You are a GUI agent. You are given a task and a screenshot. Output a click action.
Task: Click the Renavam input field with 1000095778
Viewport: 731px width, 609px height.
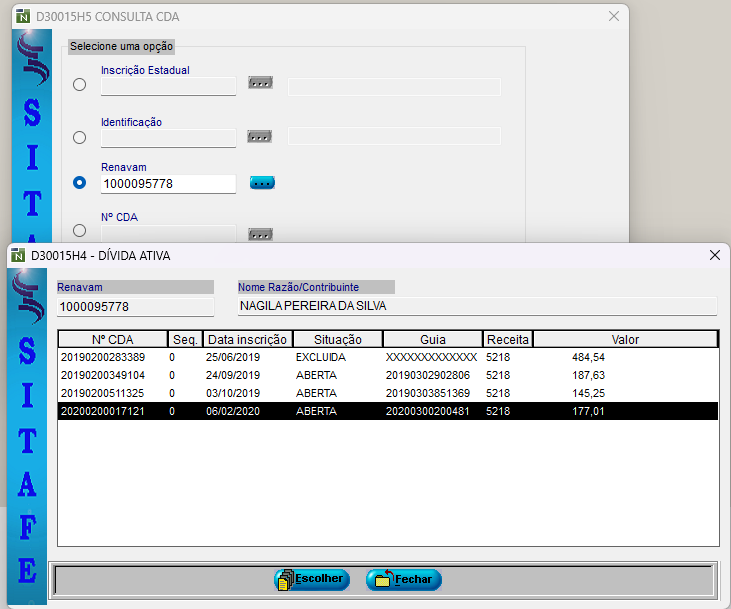168,184
